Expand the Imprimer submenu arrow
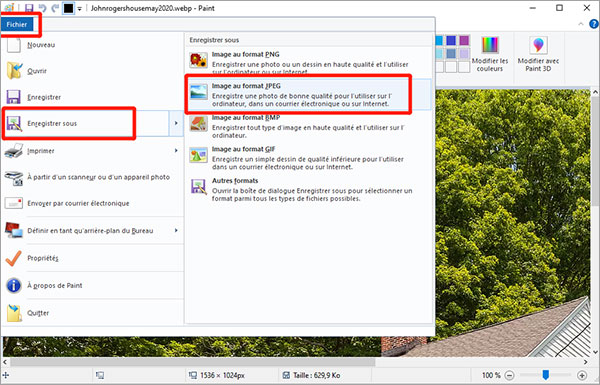The image size is (600, 385). 176,151
